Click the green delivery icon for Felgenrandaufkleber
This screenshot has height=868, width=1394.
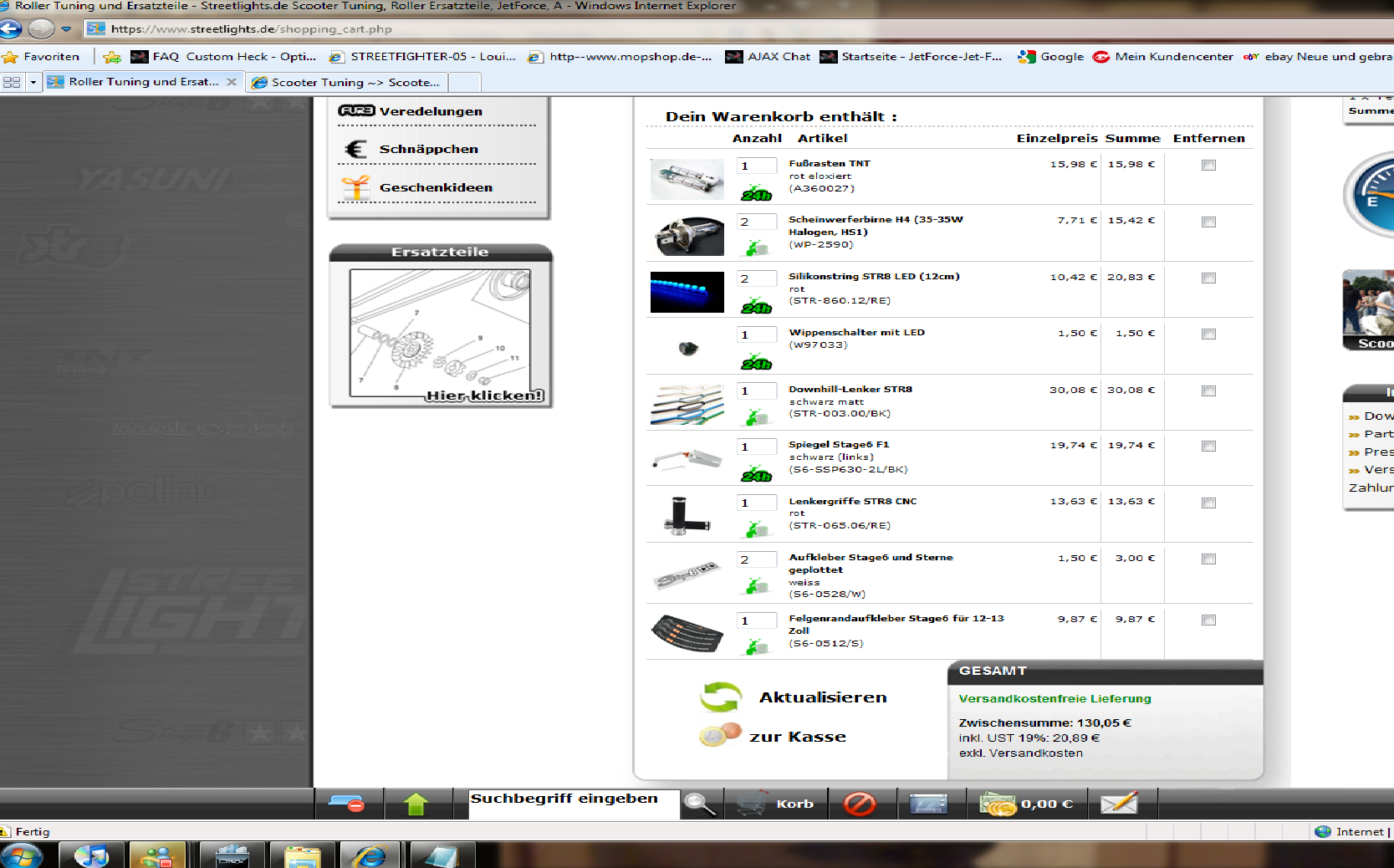point(756,646)
